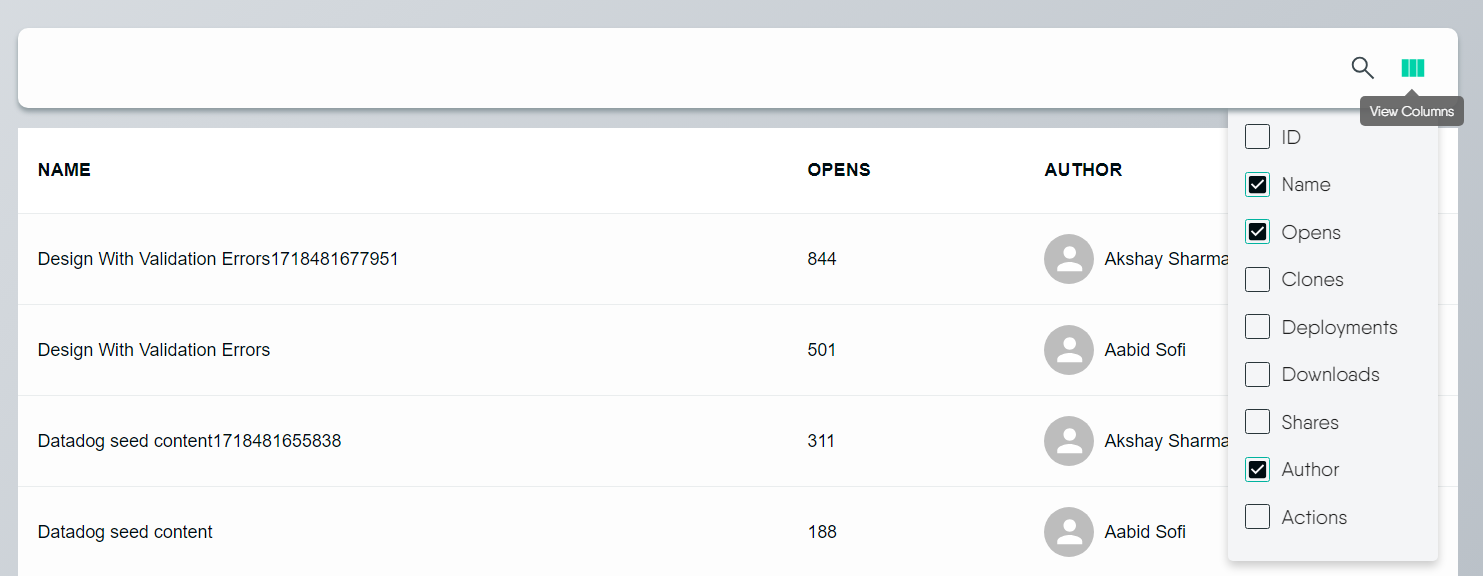Click the AUTHOR column header
Screen dimensions: 1483x576
1083,170
